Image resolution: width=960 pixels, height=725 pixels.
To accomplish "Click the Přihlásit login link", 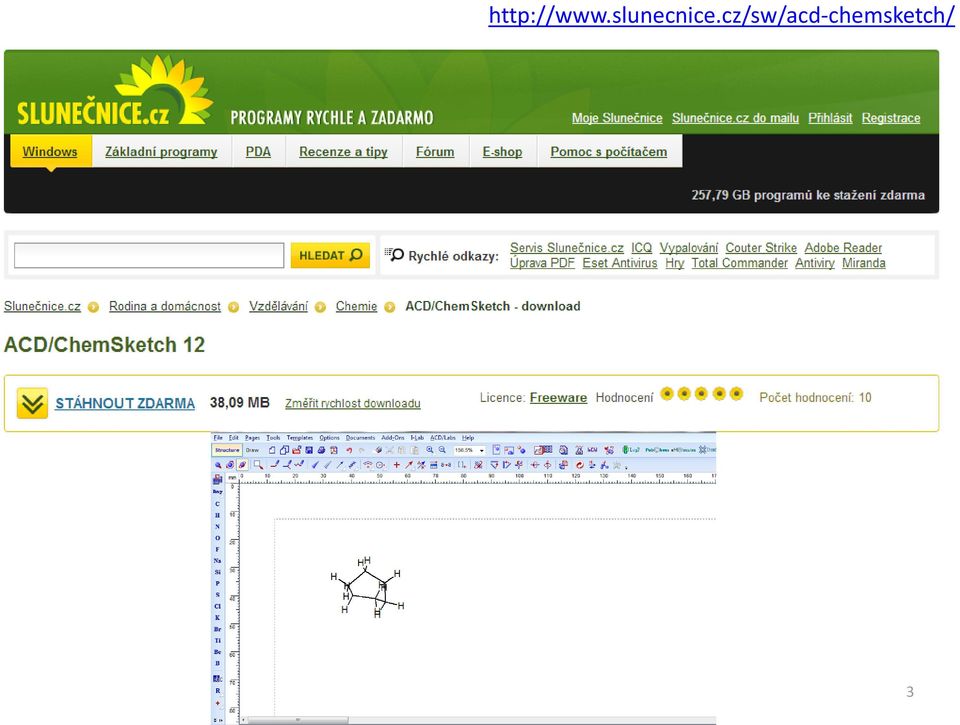I will 830,118.
